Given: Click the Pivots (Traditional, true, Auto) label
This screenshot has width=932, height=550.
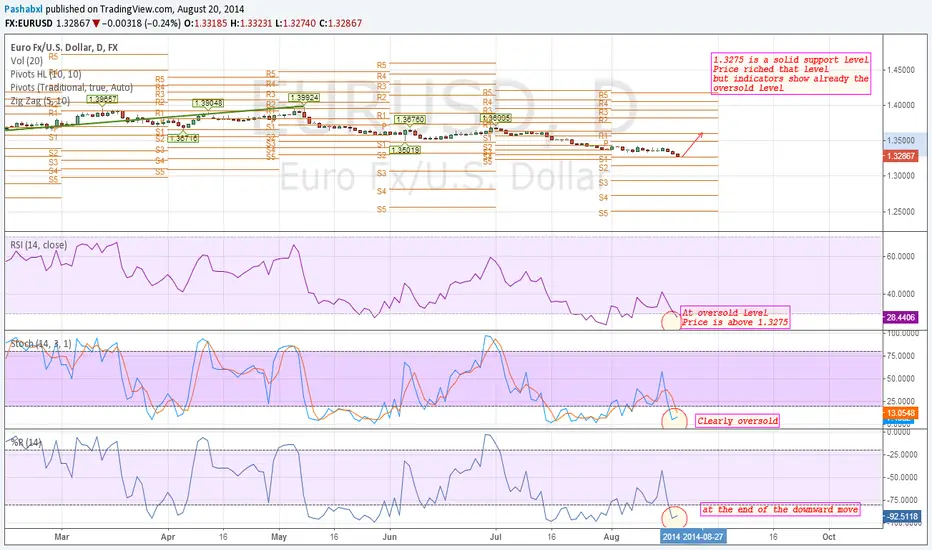Looking at the screenshot, I should 71,87.
